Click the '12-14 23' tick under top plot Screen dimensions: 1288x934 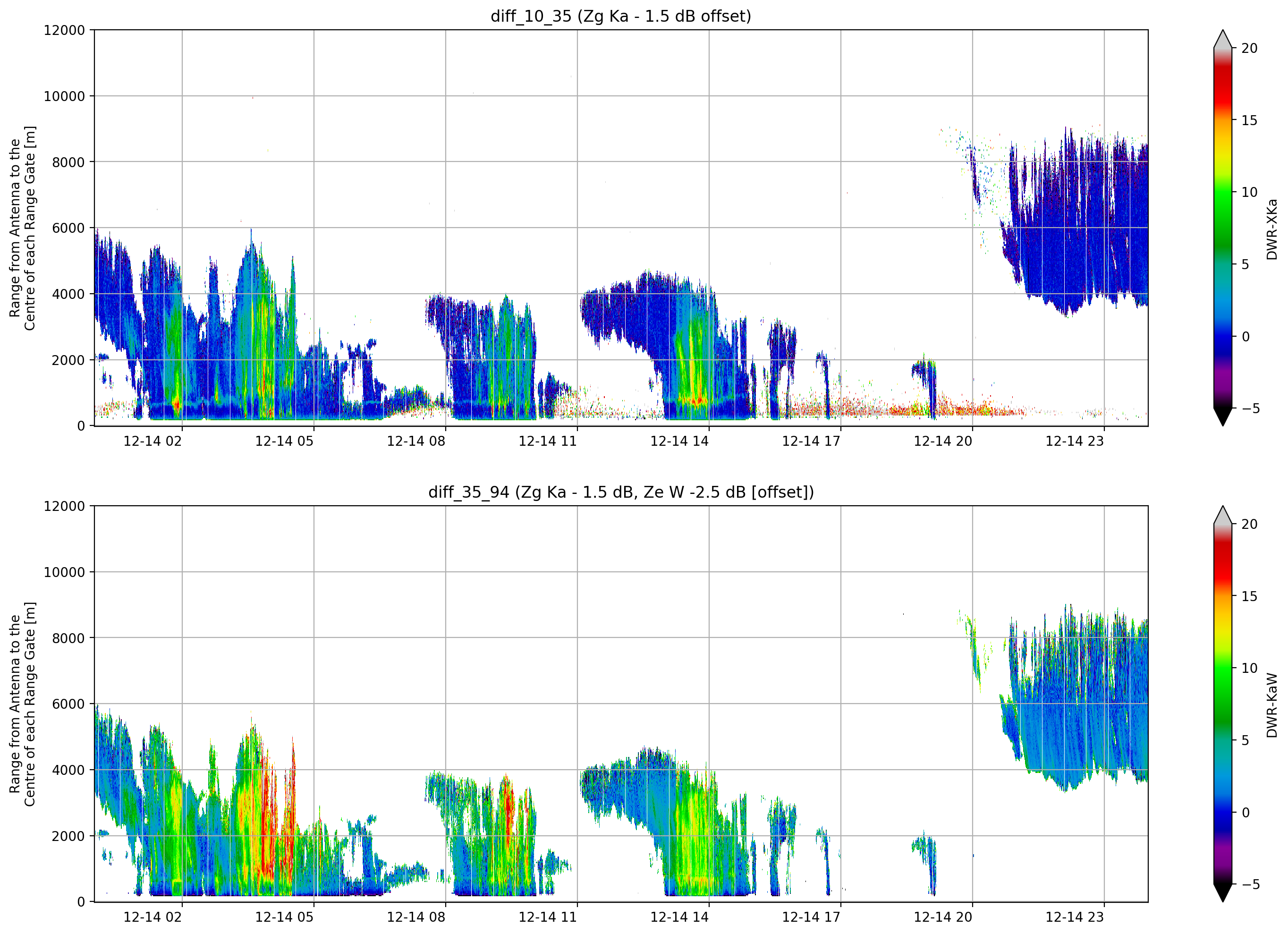(1075, 442)
